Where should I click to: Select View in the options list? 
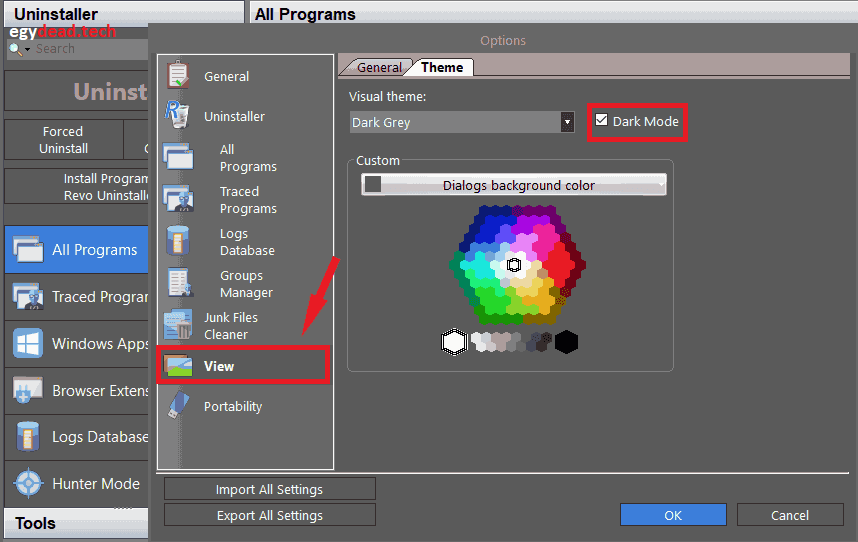pos(243,366)
